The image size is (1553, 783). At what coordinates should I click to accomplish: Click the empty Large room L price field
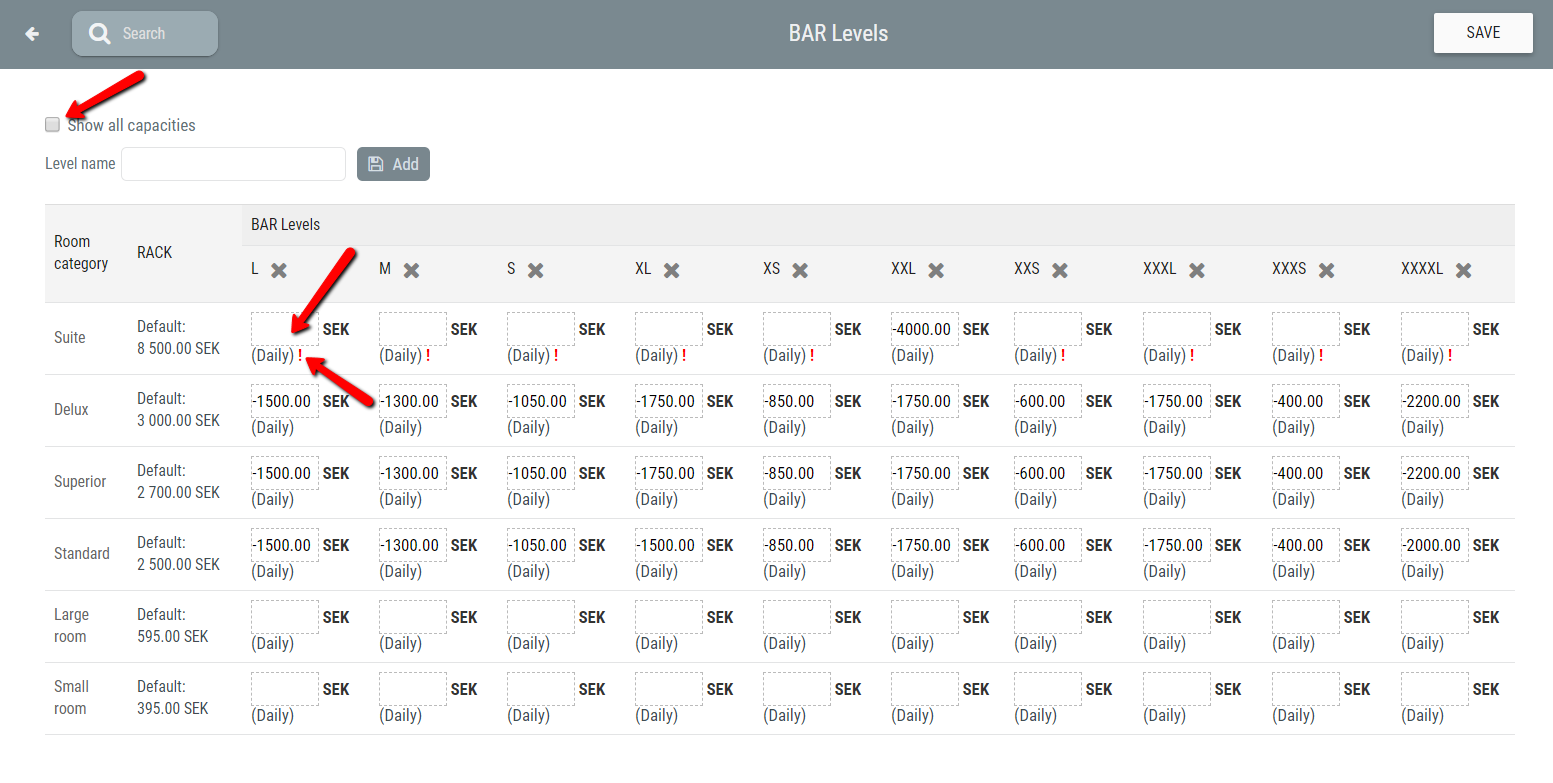pos(284,617)
